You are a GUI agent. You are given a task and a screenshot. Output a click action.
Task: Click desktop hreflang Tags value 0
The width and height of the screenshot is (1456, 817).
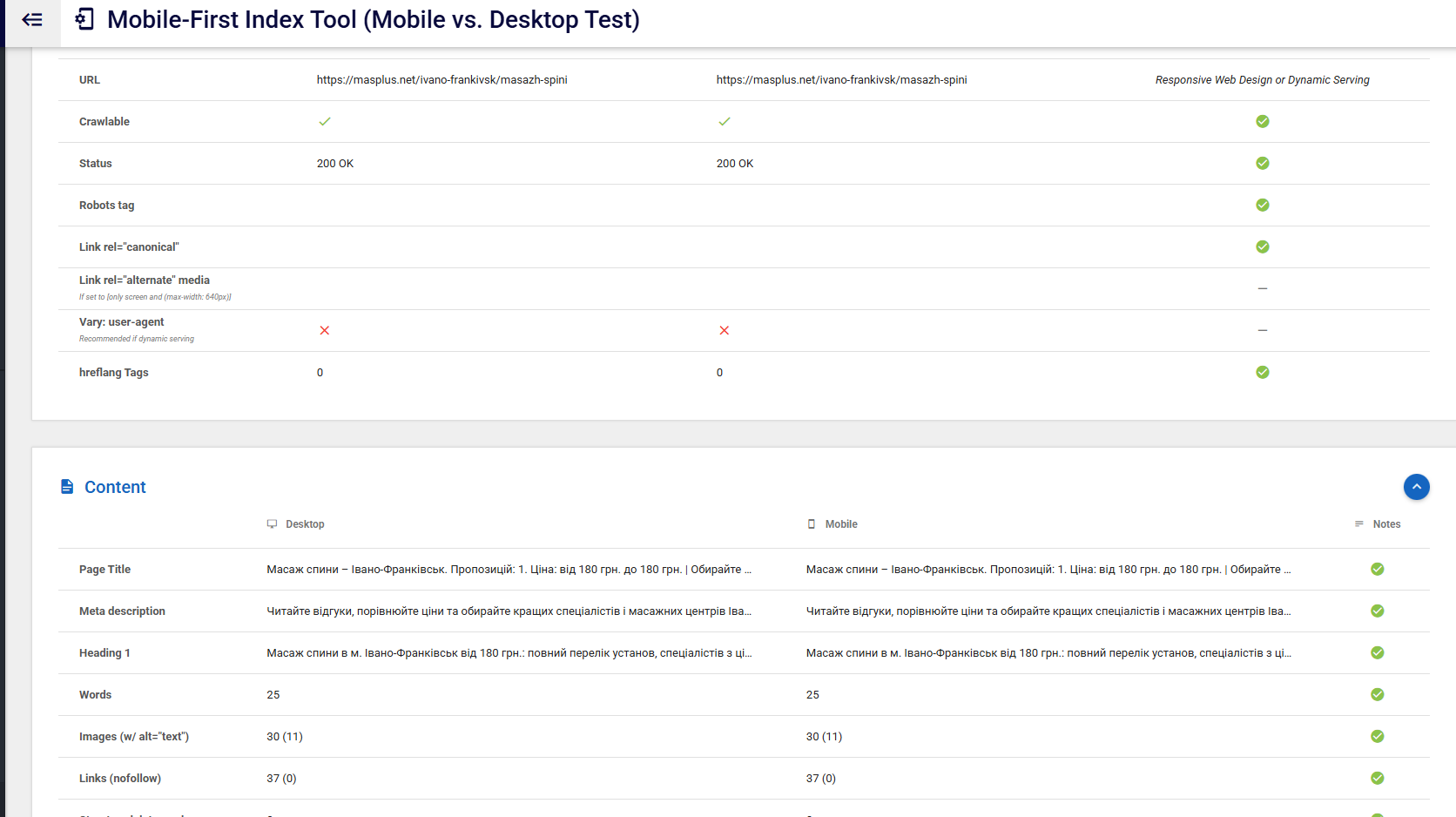pyautogui.click(x=320, y=373)
